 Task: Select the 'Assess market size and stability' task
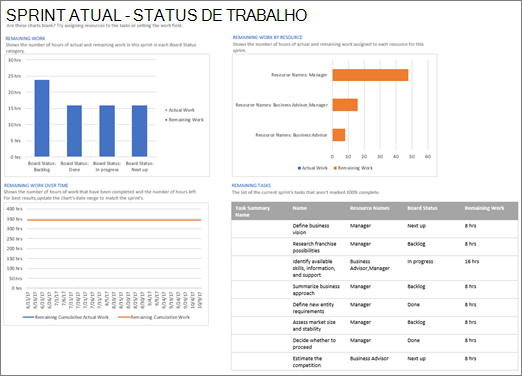[314, 325]
